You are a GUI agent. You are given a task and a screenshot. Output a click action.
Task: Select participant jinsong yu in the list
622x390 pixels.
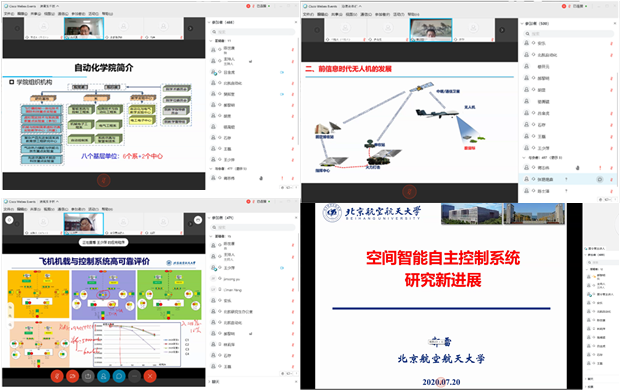(232, 279)
